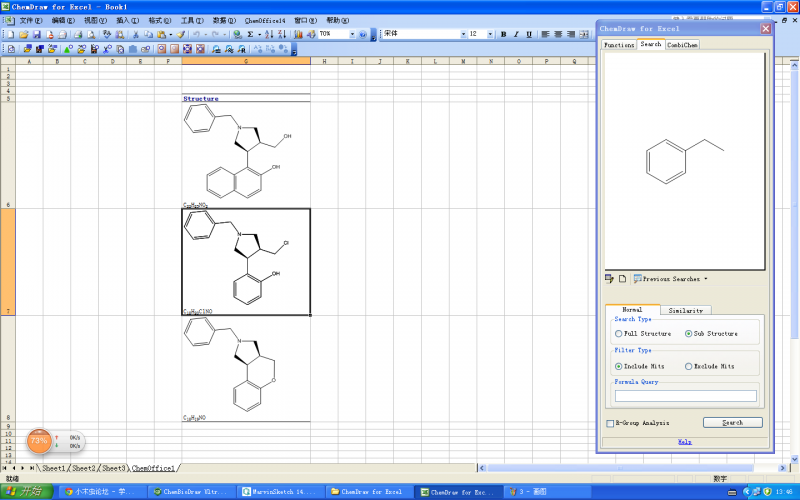Click the AutoSum sigma icon
800x500 pixels.
250,34
